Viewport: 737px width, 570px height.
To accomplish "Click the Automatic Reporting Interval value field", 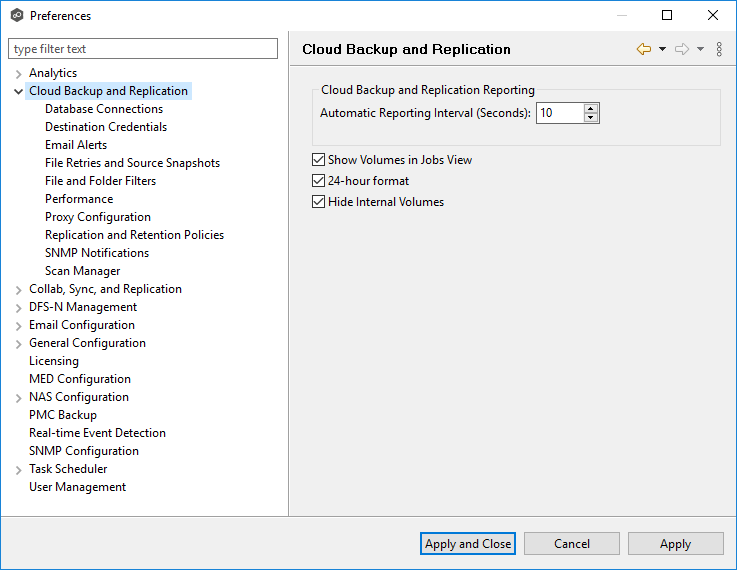I will pyautogui.click(x=559, y=113).
